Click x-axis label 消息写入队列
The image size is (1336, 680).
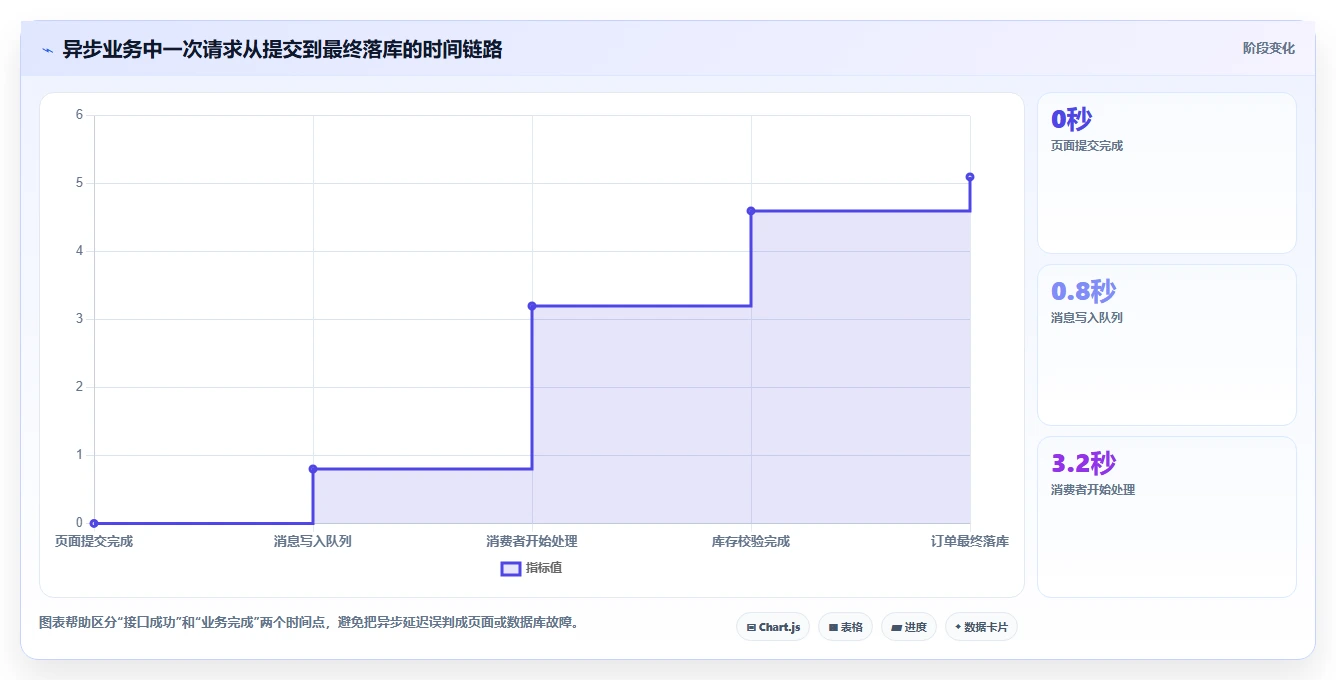313,541
